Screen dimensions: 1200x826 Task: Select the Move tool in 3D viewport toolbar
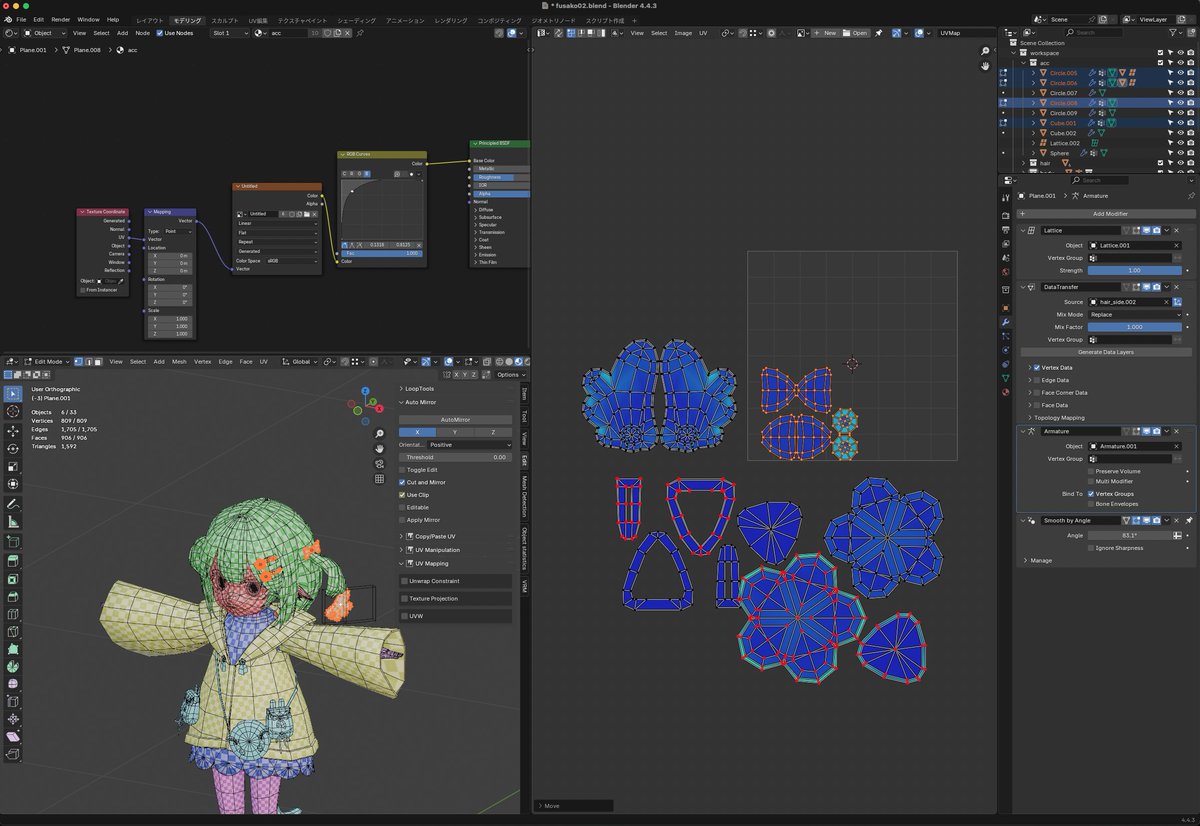point(13,431)
